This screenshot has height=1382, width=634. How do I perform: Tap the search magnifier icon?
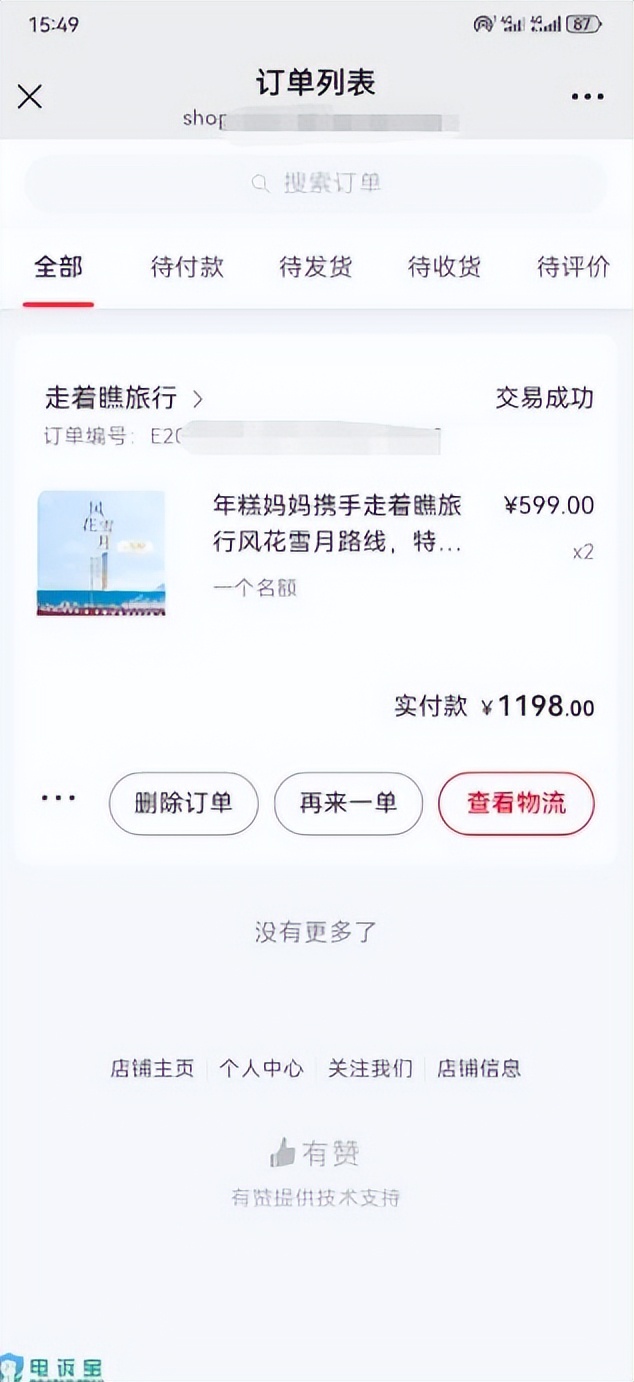(x=261, y=183)
